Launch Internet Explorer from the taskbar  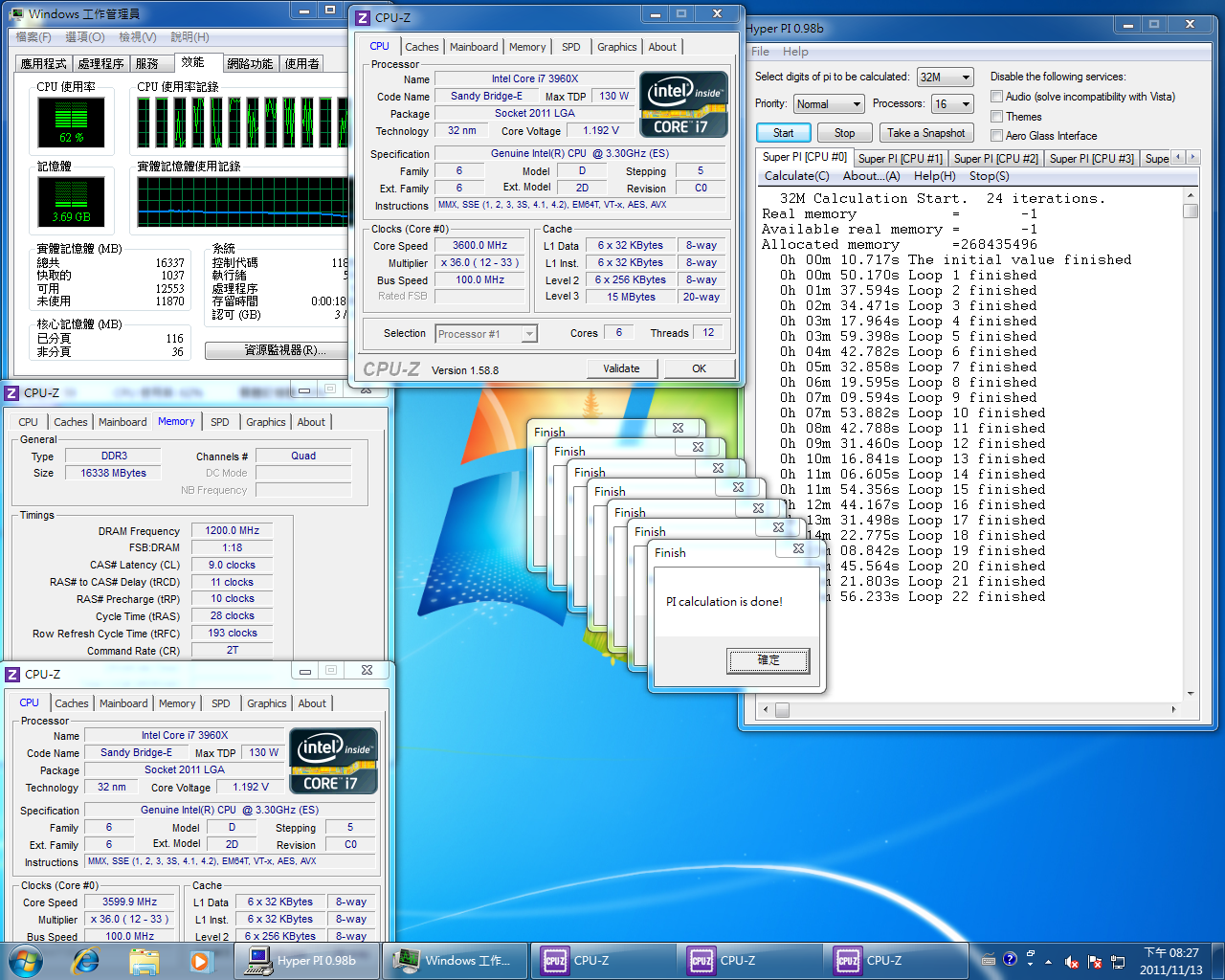pyautogui.click(x=86, y=960)
